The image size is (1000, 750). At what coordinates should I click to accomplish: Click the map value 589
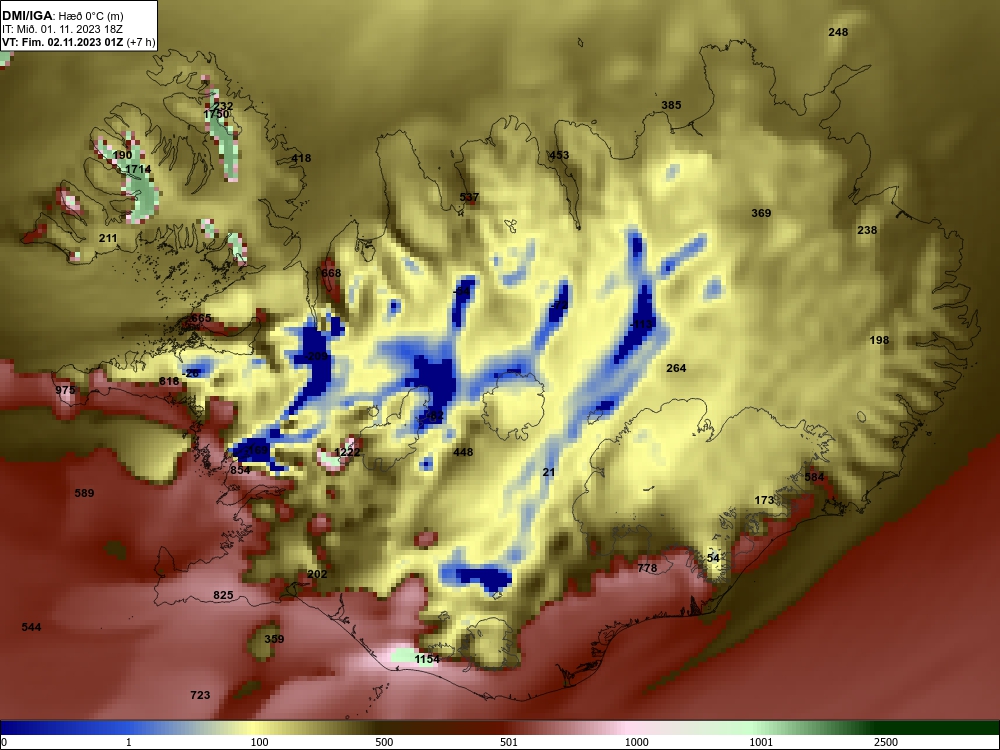pos(84,493)
